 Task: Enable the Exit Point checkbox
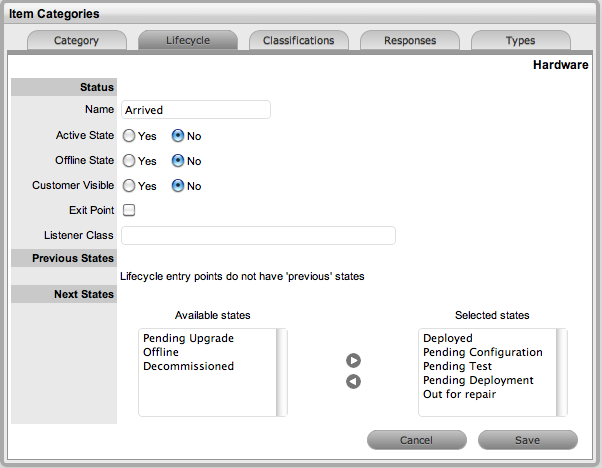point(128,211)
